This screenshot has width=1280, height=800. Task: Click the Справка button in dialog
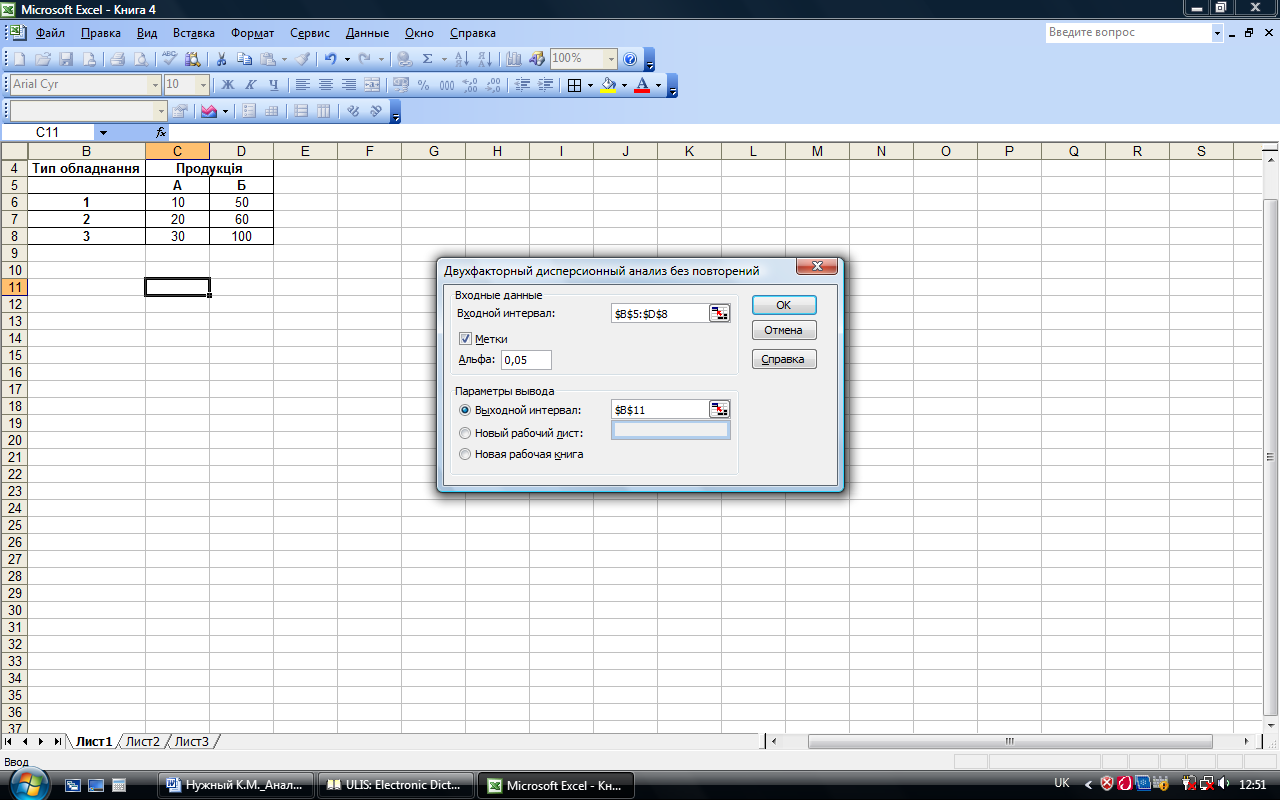784,359
